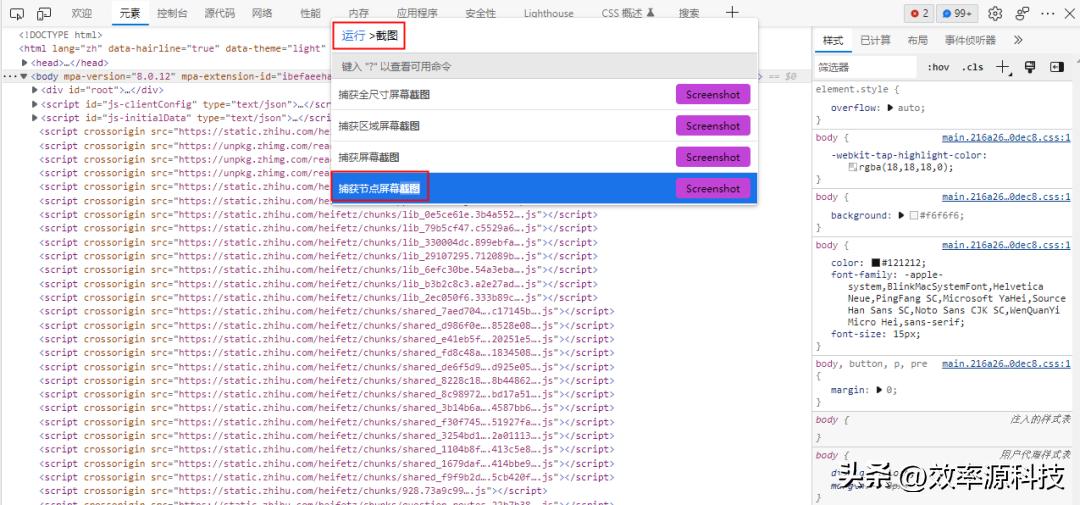This screenshot has width=1080, height=505.
Task: Open the red error count badge
Action: 919,13
